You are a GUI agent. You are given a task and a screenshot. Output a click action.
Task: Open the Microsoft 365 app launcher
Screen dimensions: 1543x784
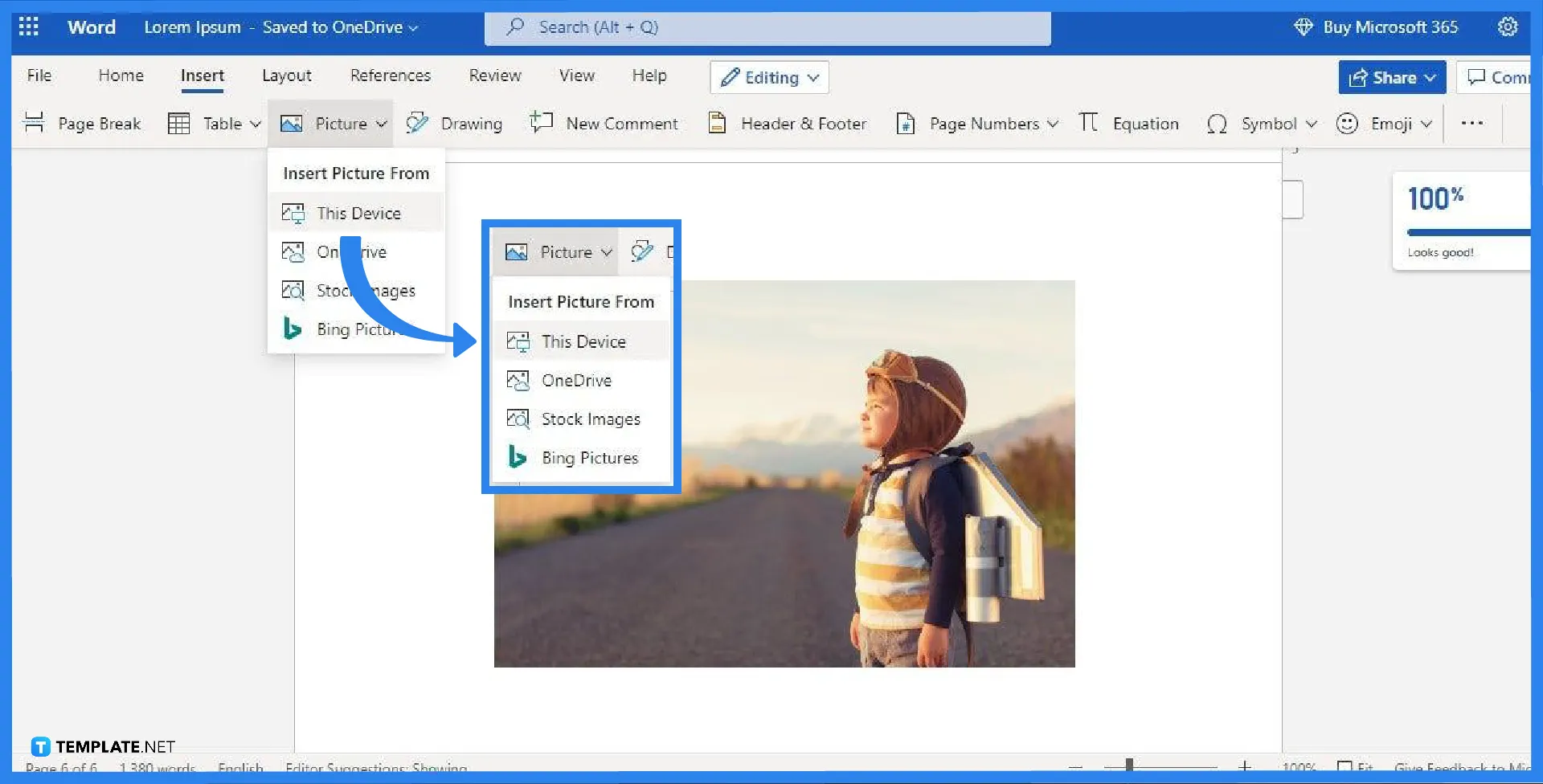tap(28, 27)
